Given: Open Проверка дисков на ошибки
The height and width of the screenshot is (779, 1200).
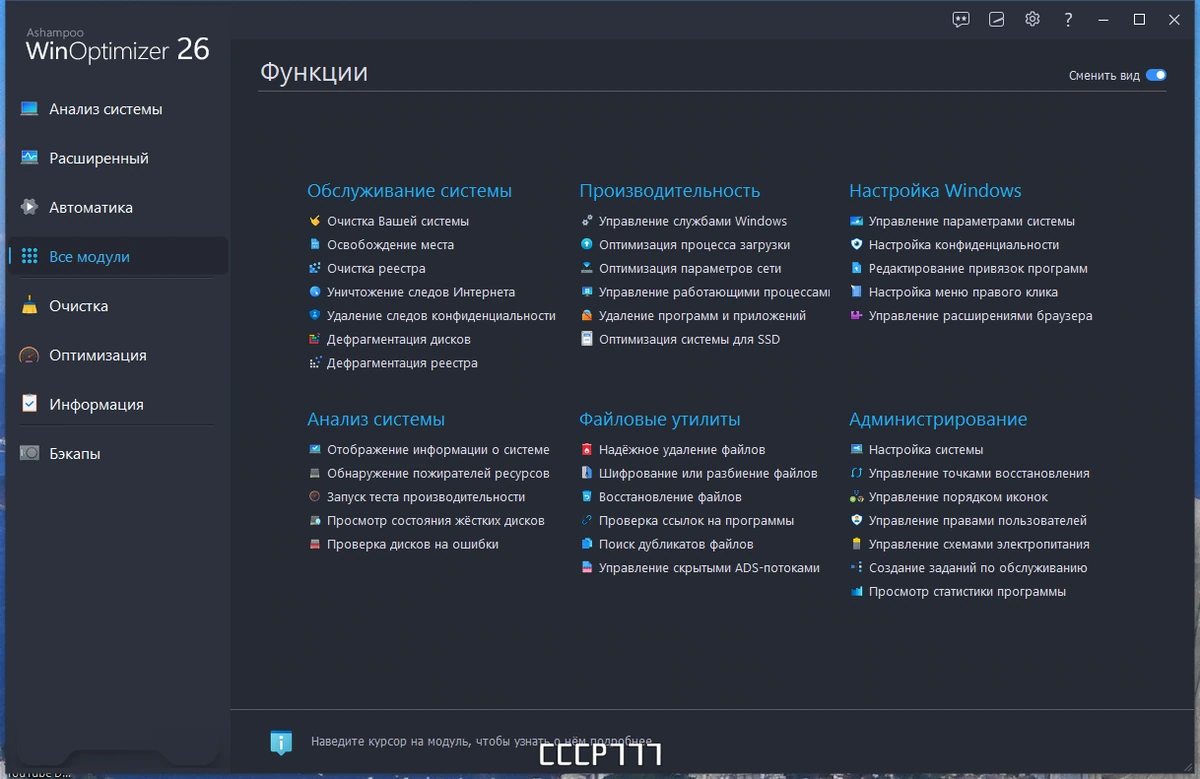Looking at the screenshot, I should (413, 544).
